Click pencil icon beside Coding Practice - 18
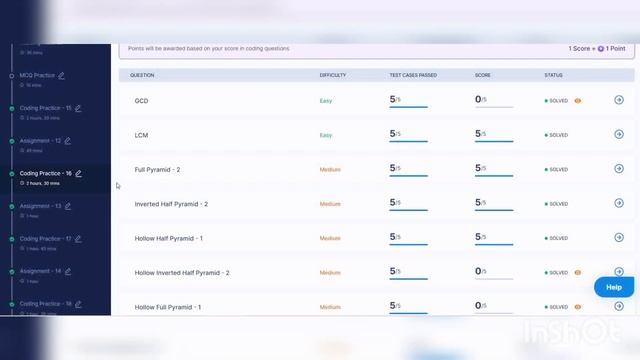640x360 pixels. click(x=78, y=304)
